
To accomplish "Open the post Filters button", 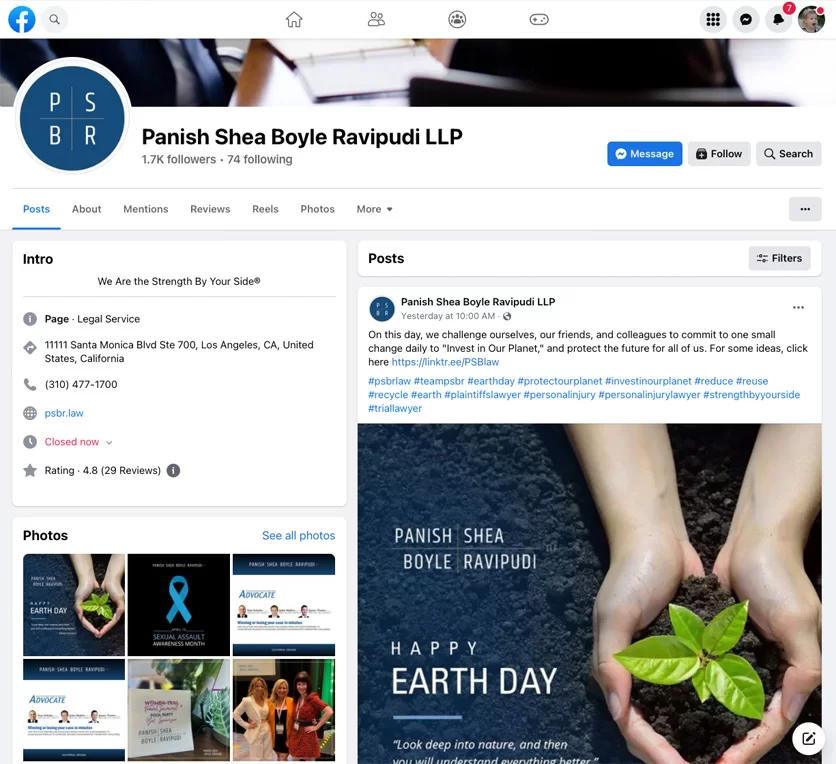I will point(779,258).
